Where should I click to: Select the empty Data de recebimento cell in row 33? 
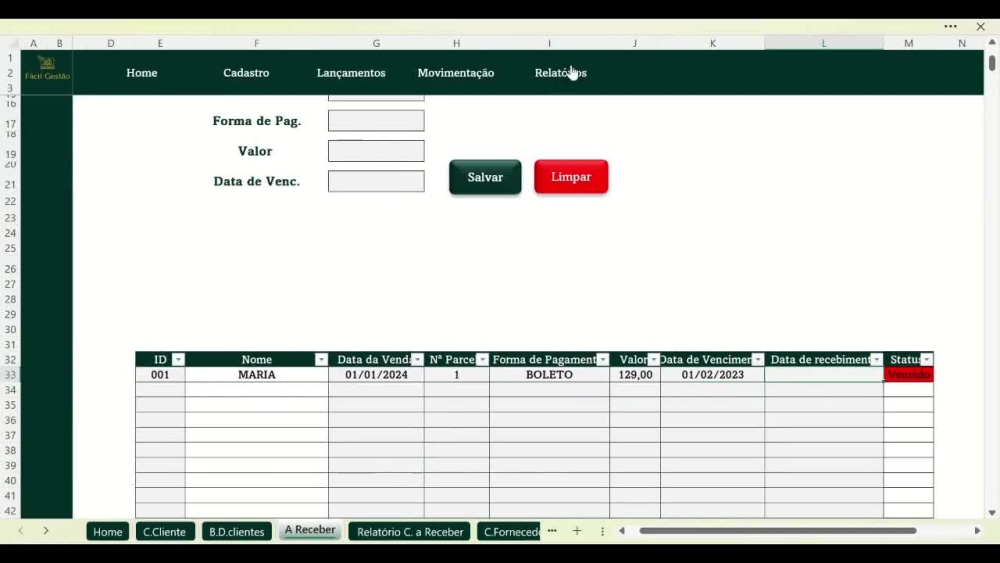click(x=824, y=375)
